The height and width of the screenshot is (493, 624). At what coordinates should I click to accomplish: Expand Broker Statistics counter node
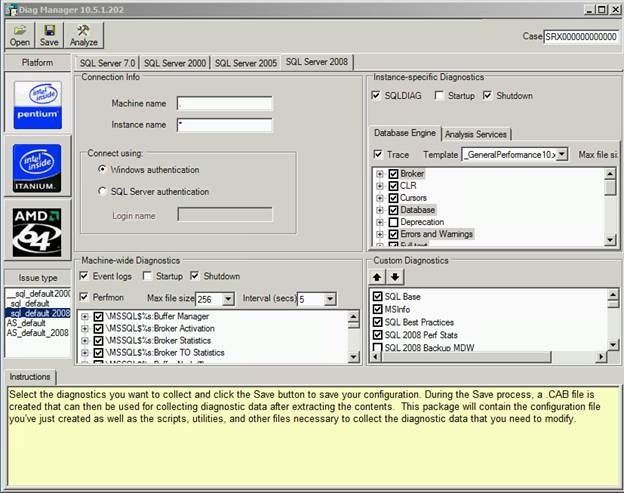click(x=85, y=341)
